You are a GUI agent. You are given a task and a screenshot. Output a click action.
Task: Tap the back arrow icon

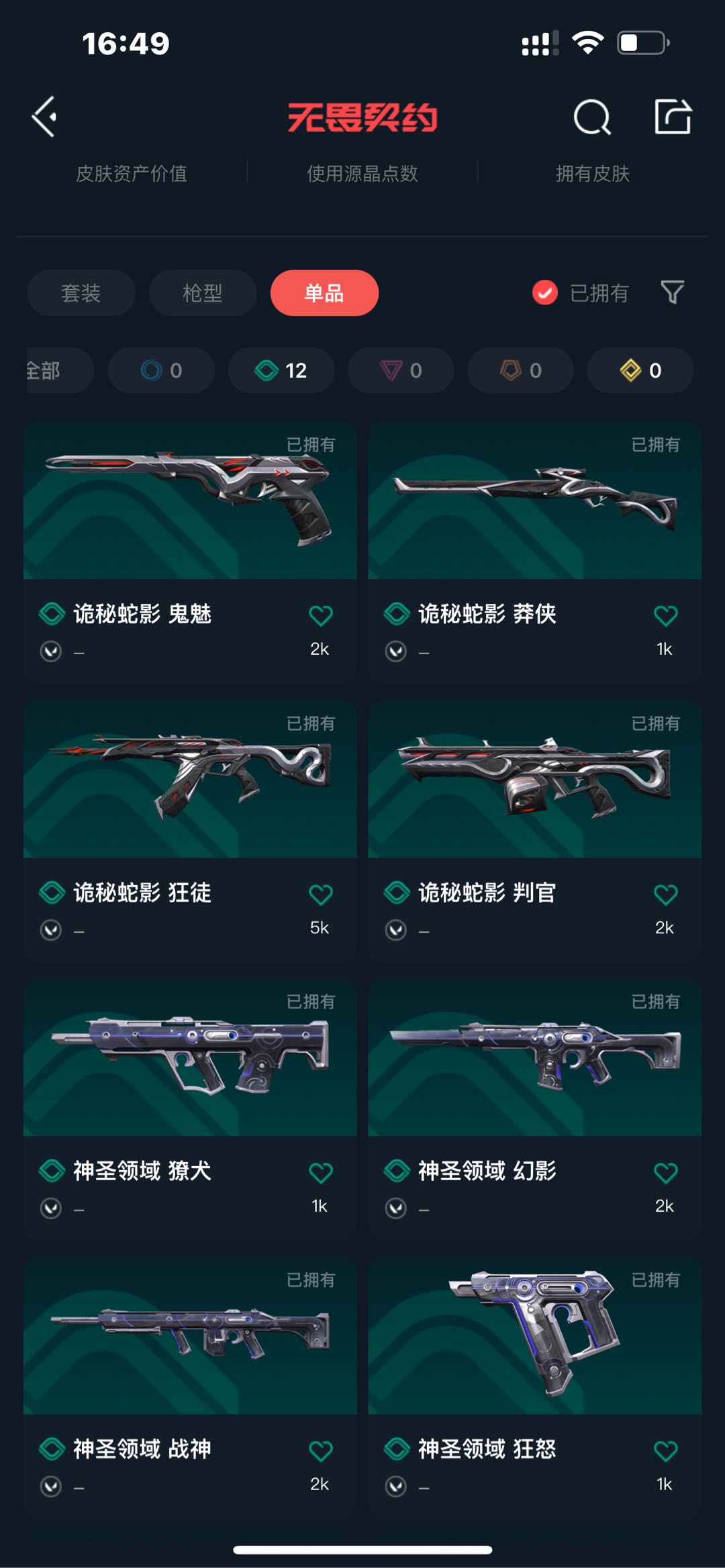[x=44, y=117]
